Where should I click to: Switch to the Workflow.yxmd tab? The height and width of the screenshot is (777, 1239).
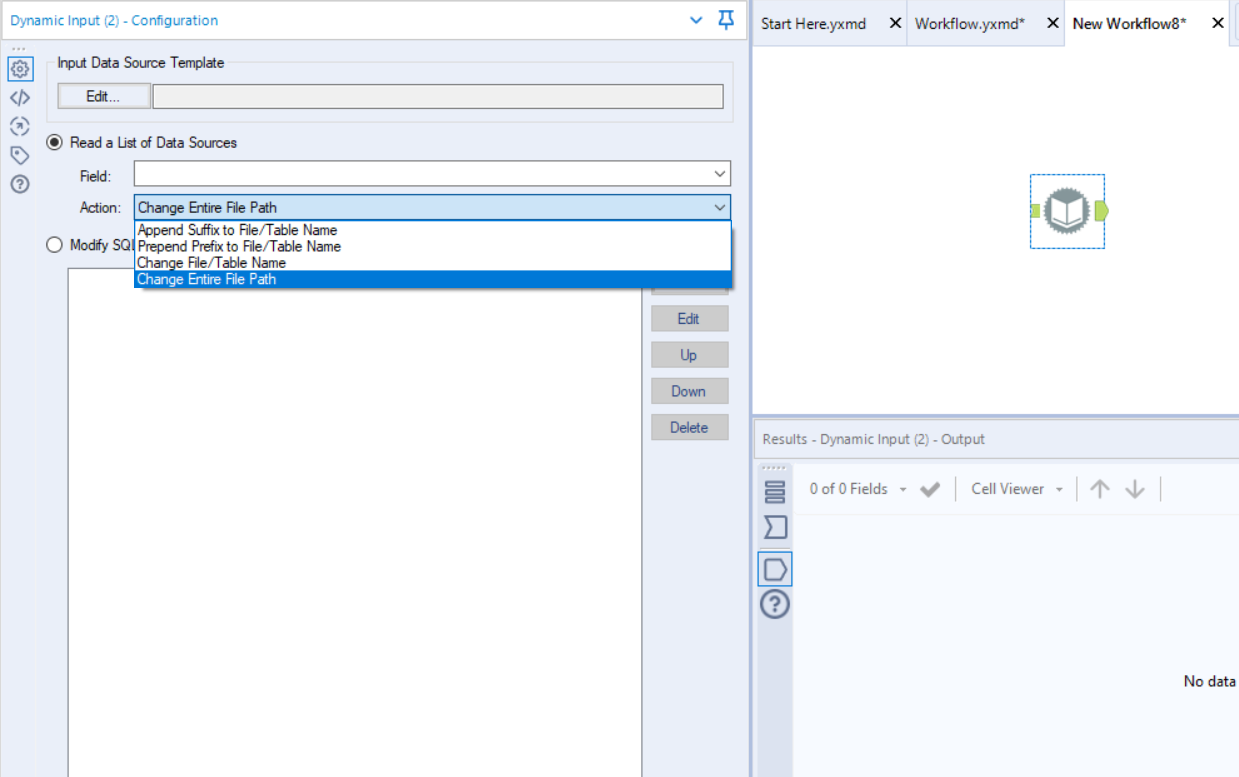coord(972,22)
